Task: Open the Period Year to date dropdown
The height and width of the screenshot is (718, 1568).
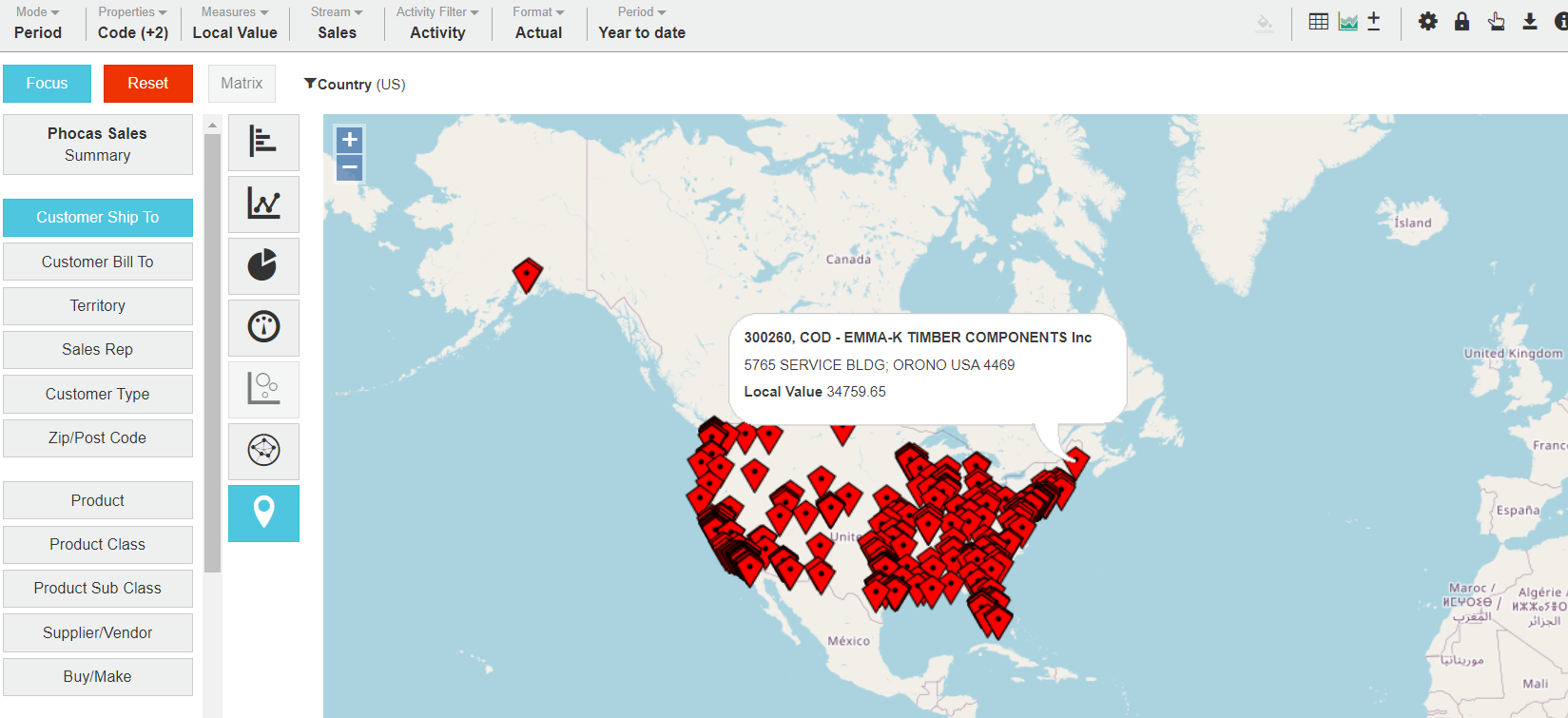Action: pyautogui.click(x=642, y=22)
